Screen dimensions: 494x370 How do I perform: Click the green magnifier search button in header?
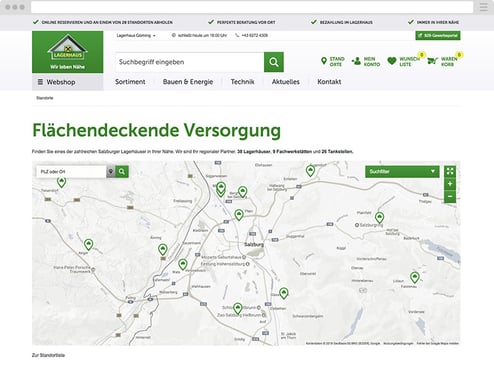click(x=274, y=62)
